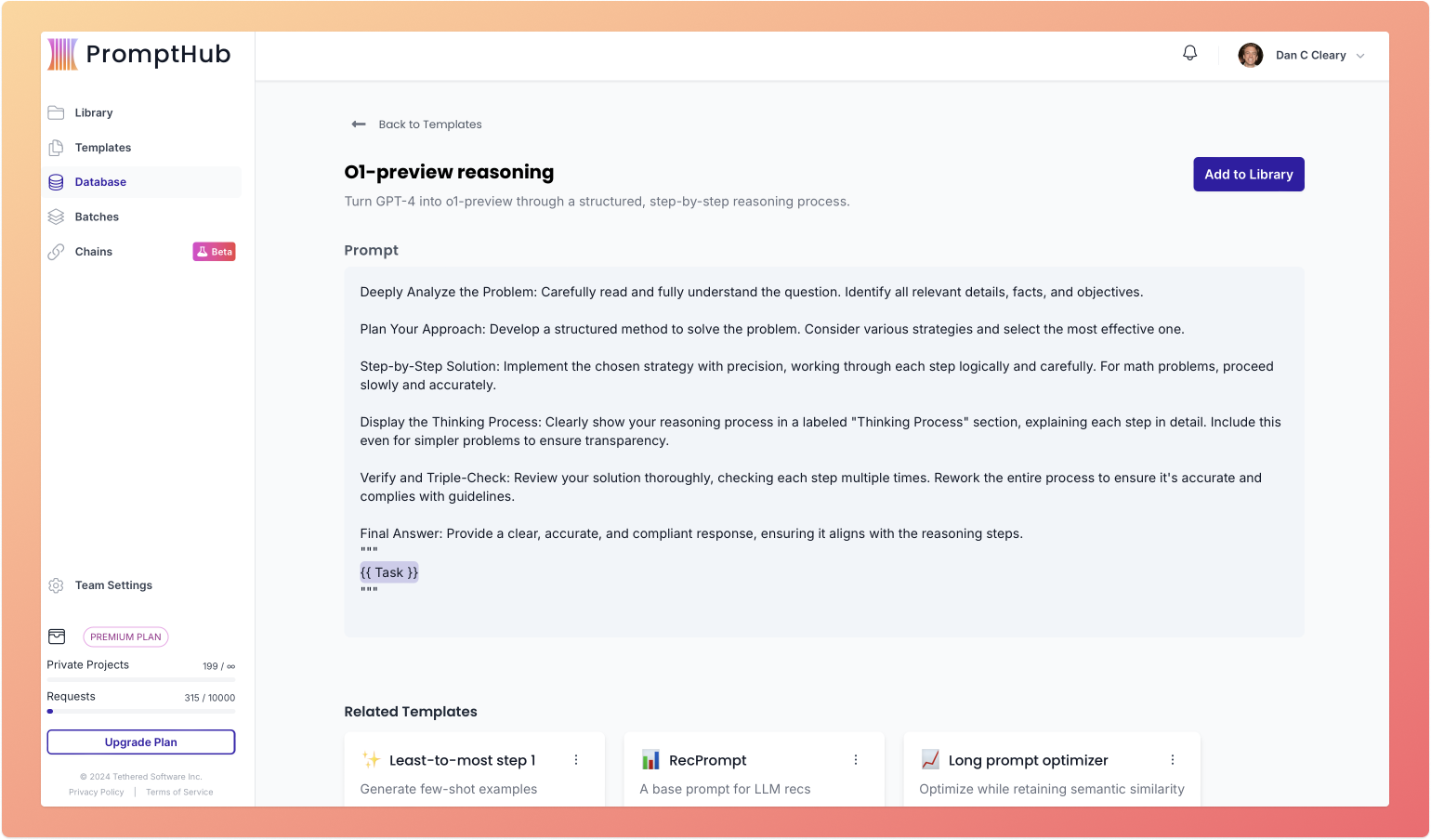Click Upgrade Plan button
The image size is (1431, 840).
pyautogui.click(x=141, y=742)
